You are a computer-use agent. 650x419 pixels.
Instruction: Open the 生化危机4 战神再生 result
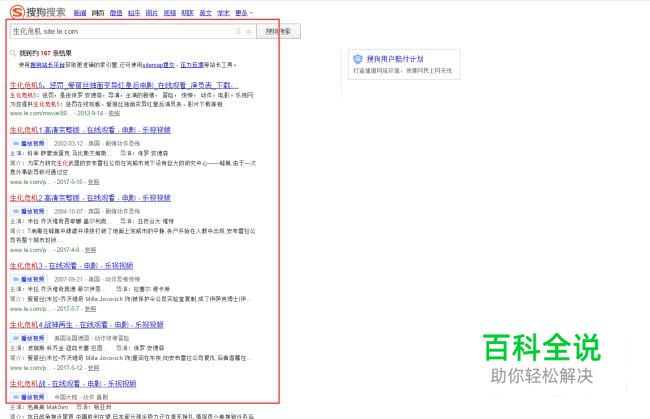pyautogui.click(x=87, y=325)
